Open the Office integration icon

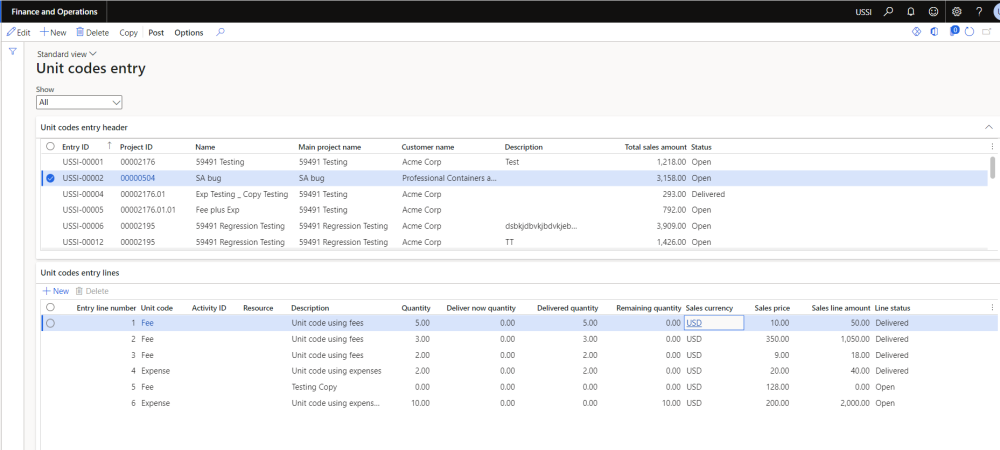[934, 32]
